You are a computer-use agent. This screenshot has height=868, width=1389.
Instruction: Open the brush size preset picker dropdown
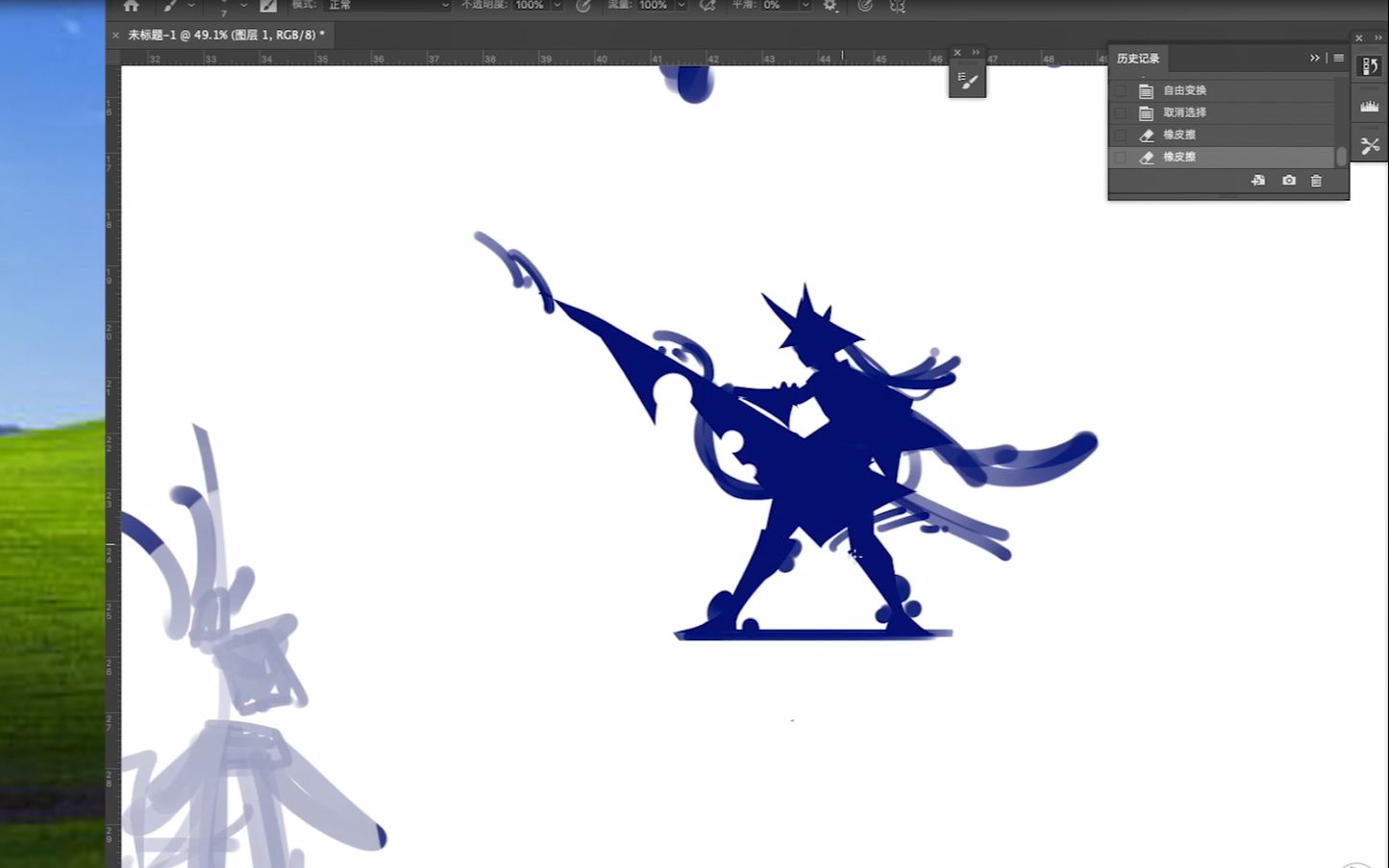point(243,6)
